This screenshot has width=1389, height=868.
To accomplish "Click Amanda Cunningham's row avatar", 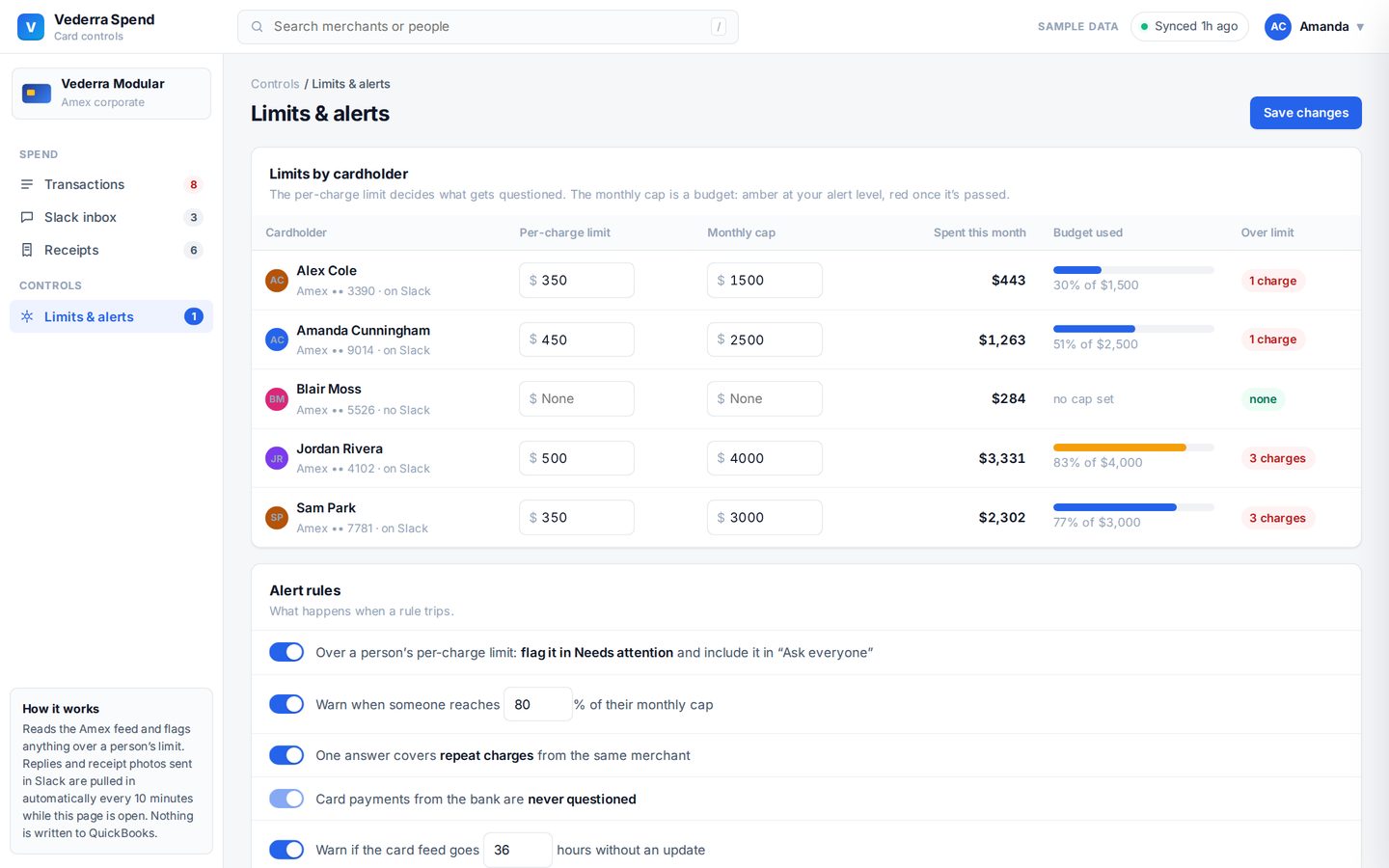I will point(277,339).
